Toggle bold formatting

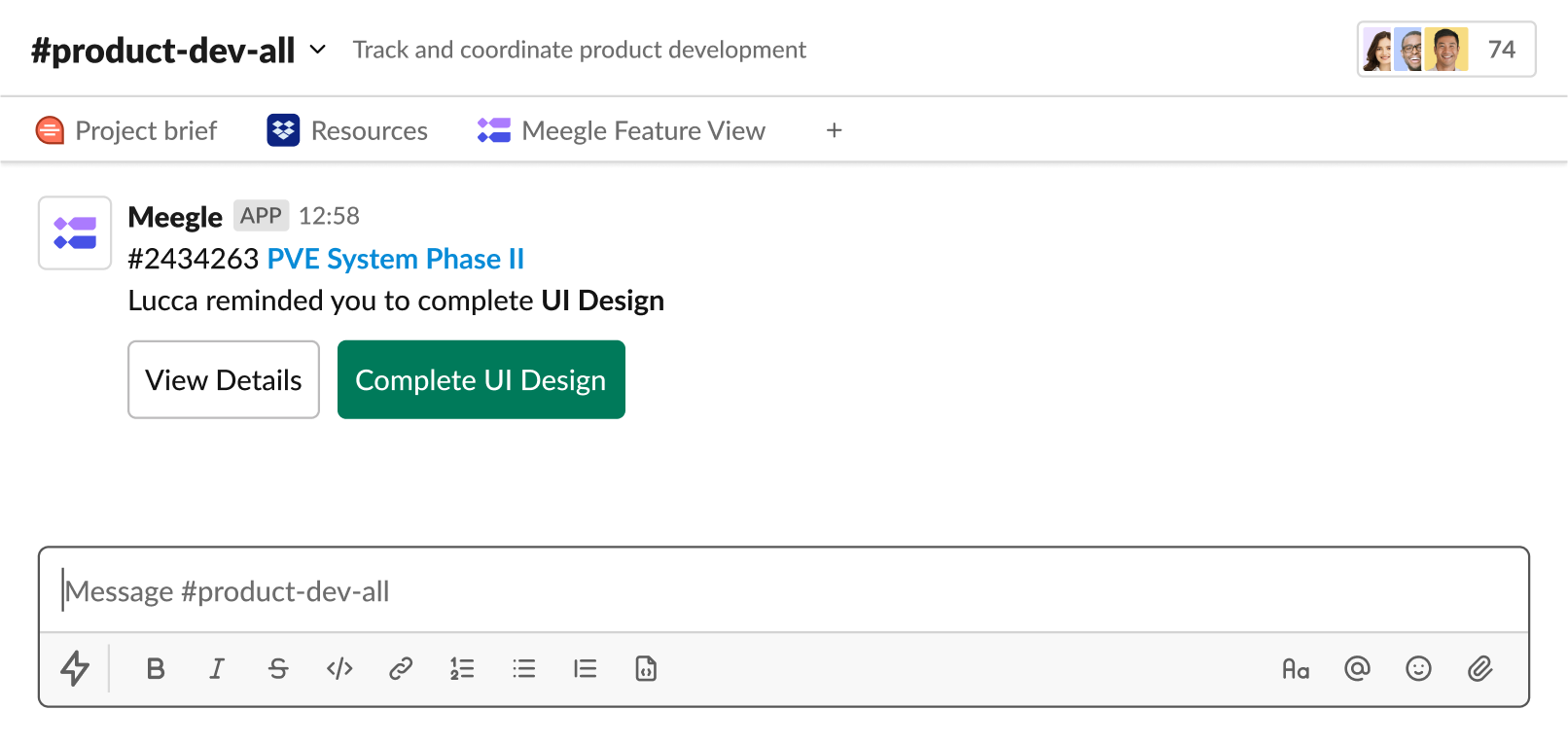[x=156, y=669]
